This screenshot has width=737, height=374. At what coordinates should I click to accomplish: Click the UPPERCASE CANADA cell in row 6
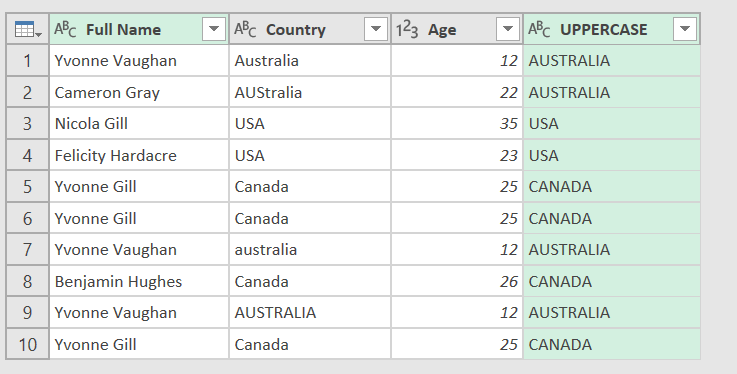pos(612,218)
